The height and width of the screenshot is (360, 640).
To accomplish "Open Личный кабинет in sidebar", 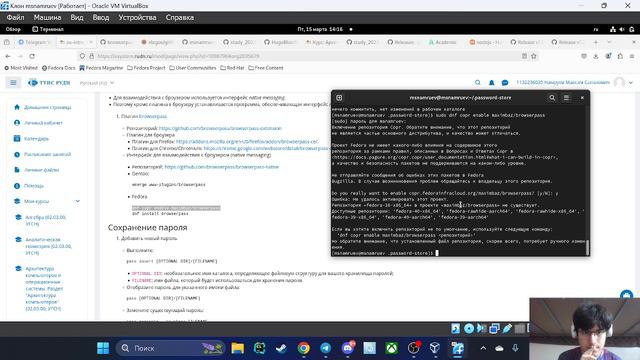I will 39,123.
